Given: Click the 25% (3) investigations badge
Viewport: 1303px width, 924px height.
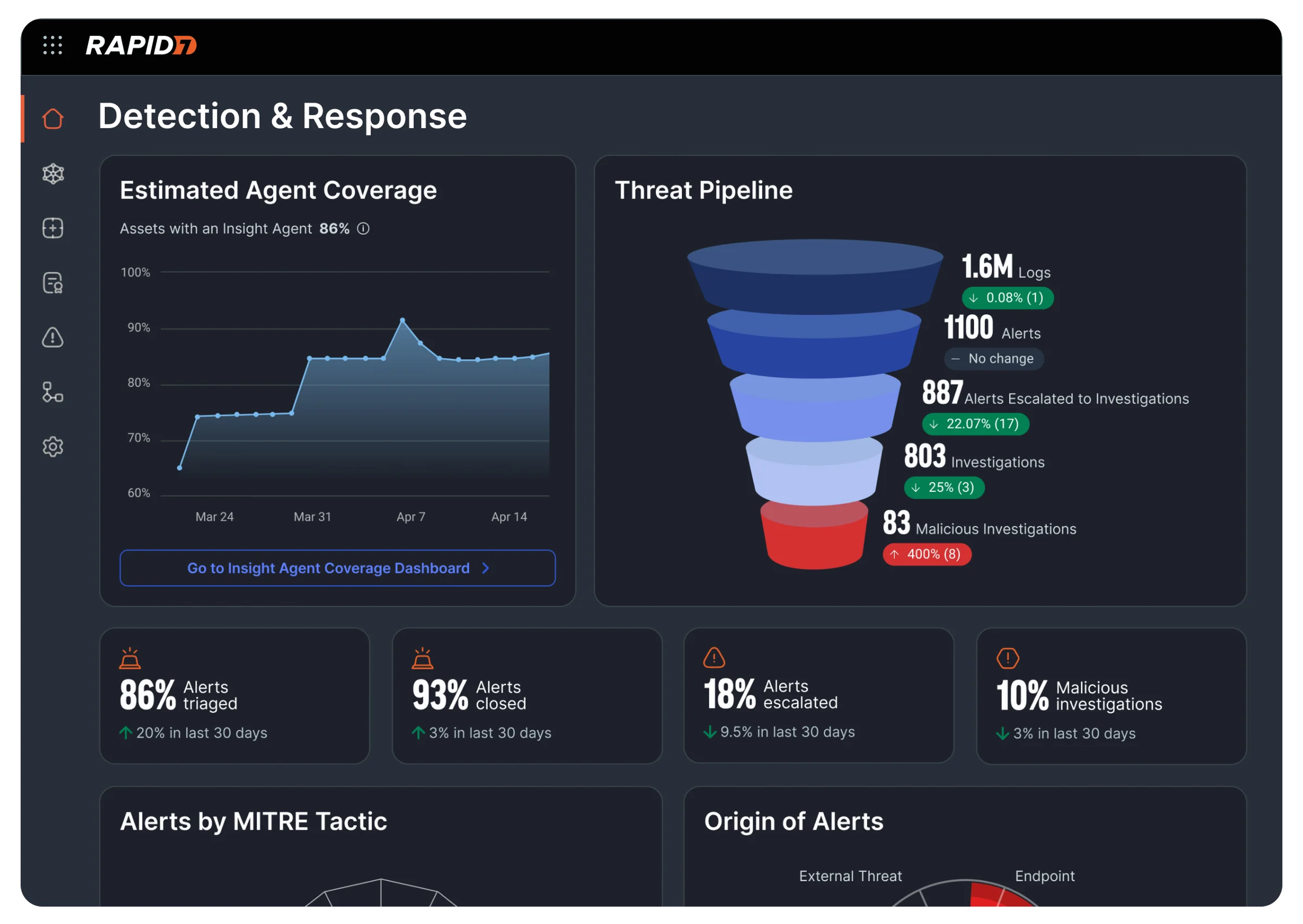Looking at the screenshot, I should 944,488.
